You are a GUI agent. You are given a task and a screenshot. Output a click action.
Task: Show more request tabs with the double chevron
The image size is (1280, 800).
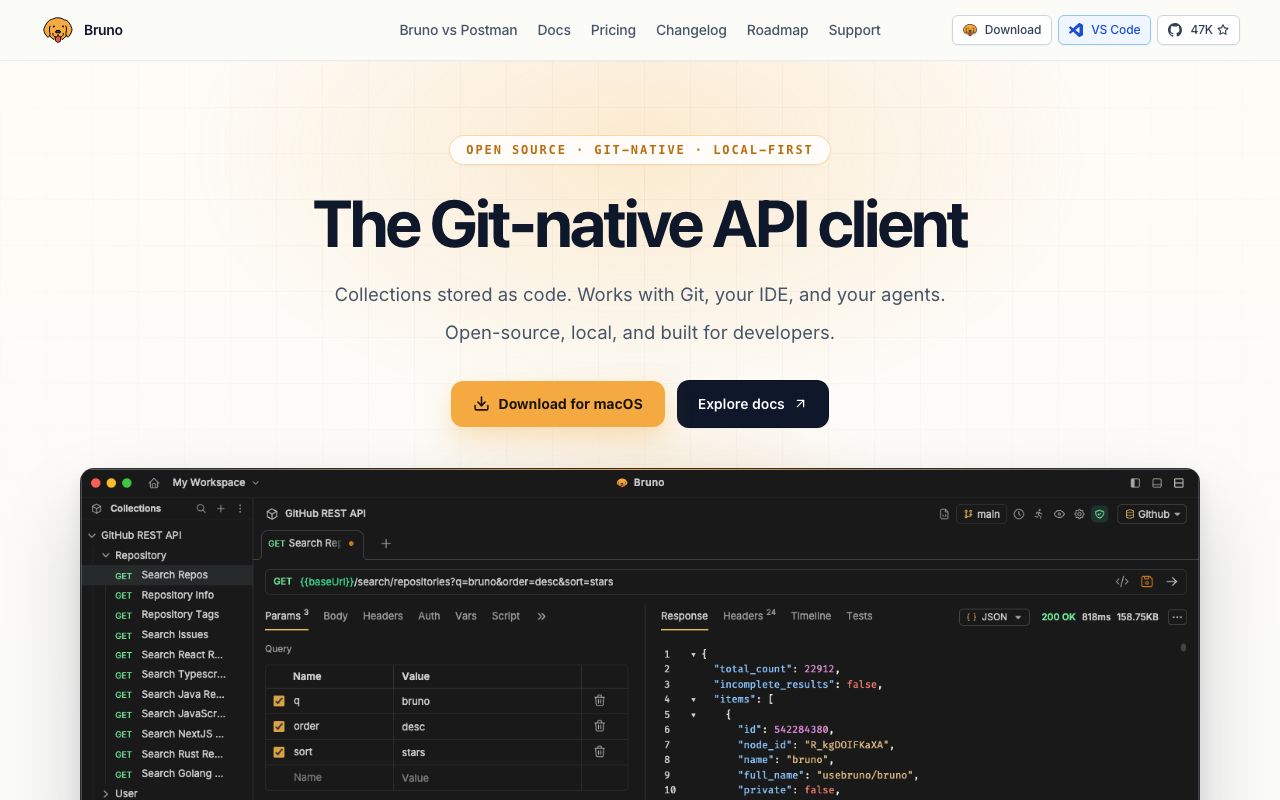coord(541,616)
